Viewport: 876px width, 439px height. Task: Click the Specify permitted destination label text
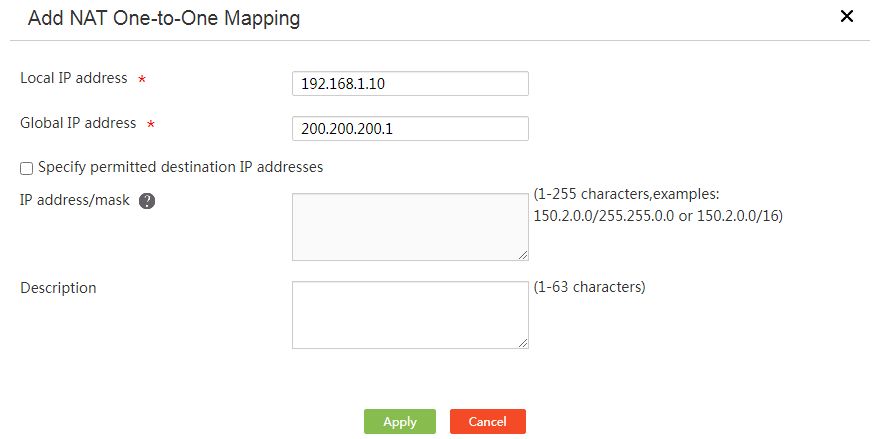(180, 167)
